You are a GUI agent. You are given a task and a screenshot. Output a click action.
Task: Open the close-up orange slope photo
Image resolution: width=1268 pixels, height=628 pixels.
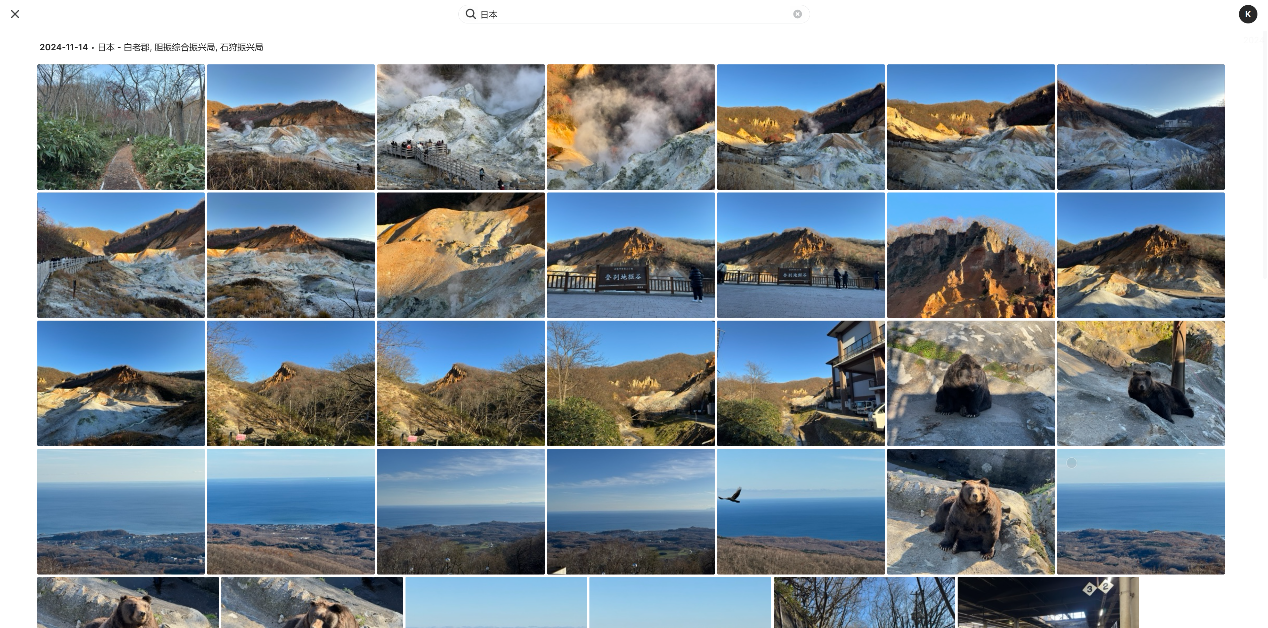coord(461,255)
